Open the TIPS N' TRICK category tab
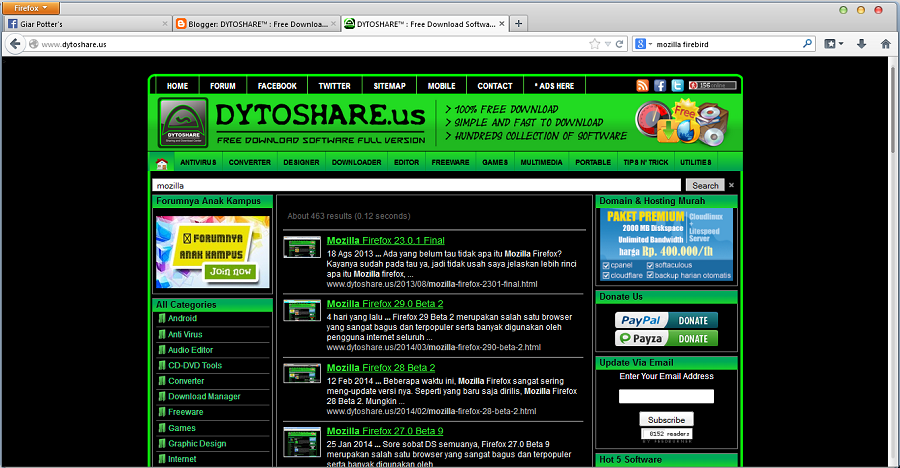Viewport: 900px width, 468px height. 646,163
